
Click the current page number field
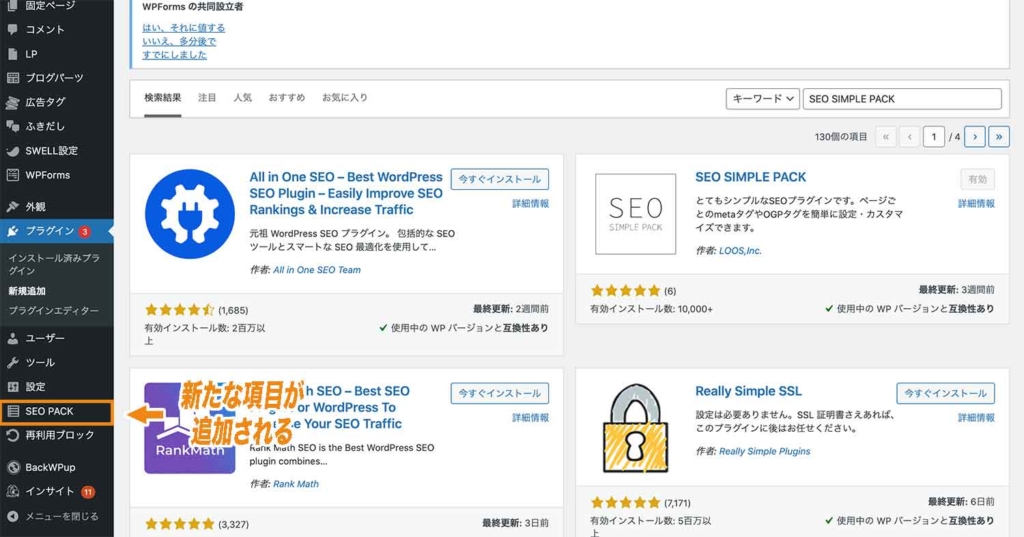[x=934, y=137]
